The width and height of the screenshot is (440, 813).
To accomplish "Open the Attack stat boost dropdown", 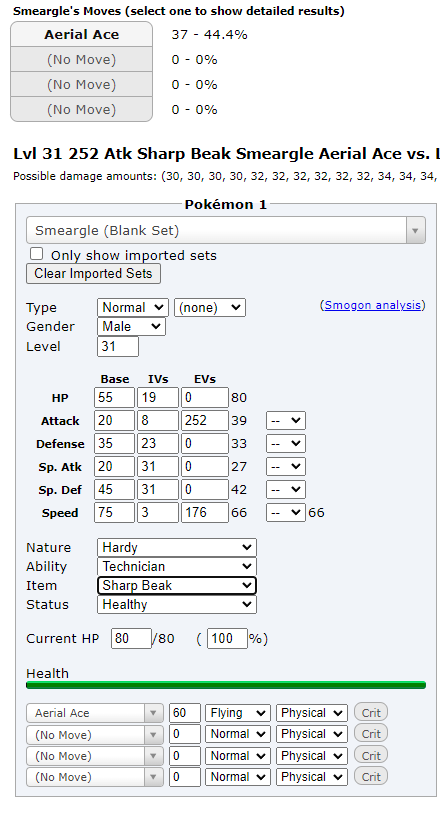I will pyautogui.click(x=286, y=420).
